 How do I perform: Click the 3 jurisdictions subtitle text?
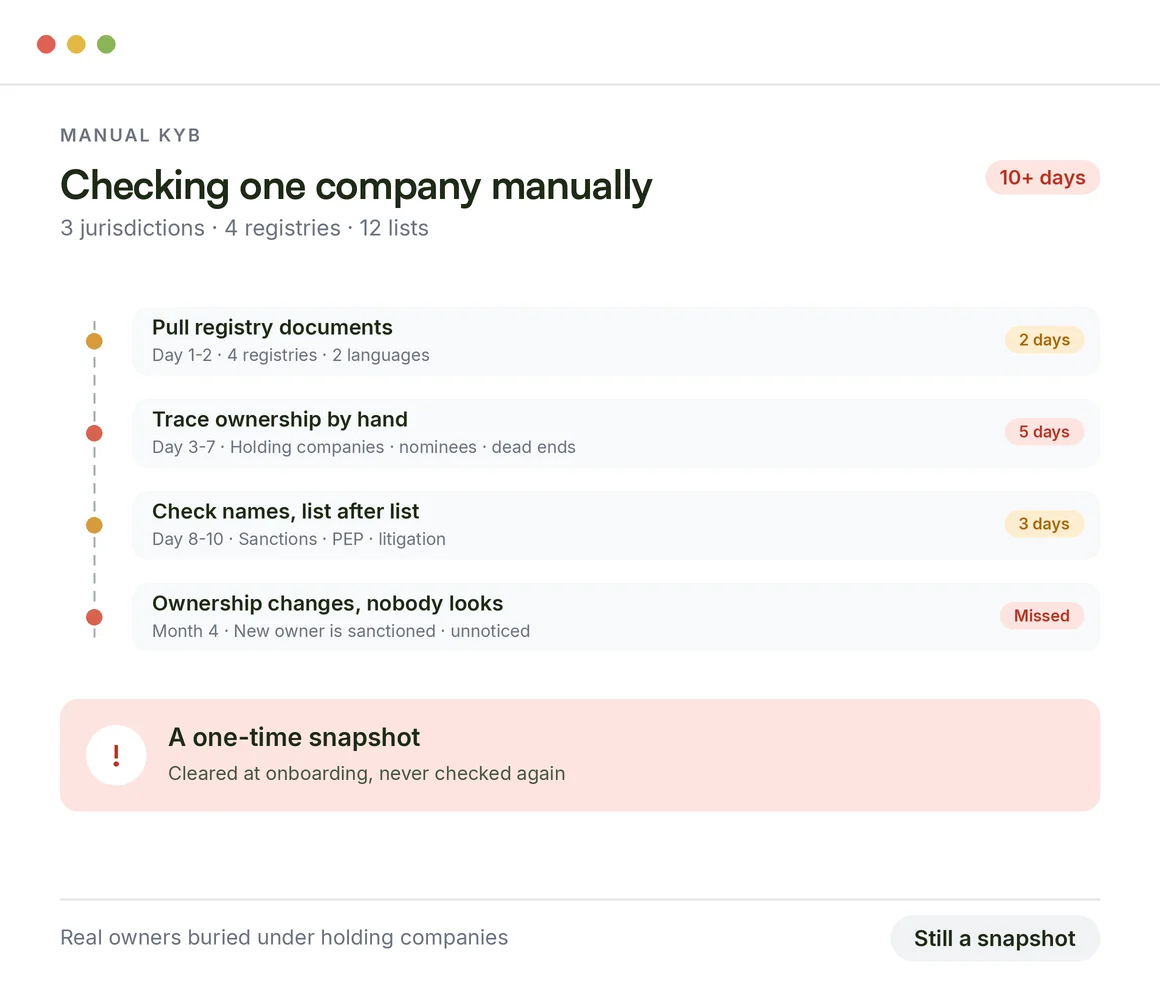pyautogui.click(x=244, y=228)
